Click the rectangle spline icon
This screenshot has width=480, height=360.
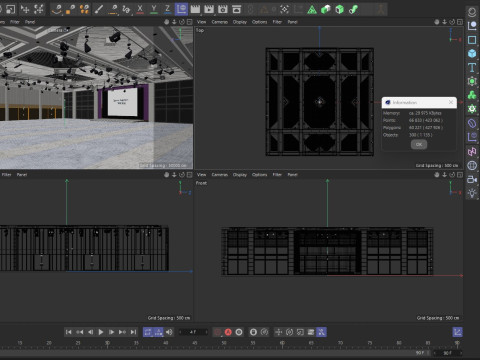(x=472, y=40)
